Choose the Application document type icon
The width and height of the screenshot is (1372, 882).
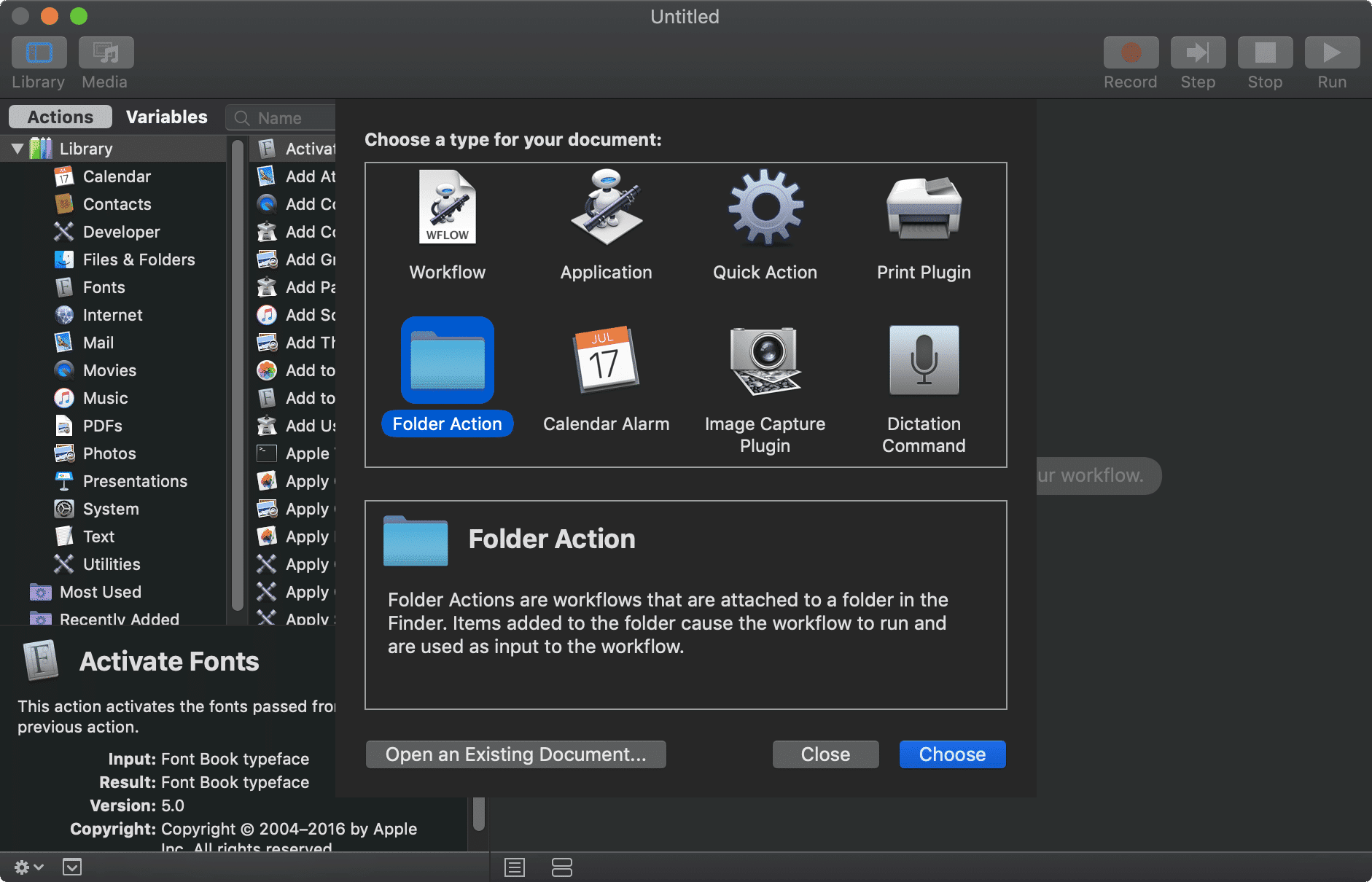[x=607, y=207]
